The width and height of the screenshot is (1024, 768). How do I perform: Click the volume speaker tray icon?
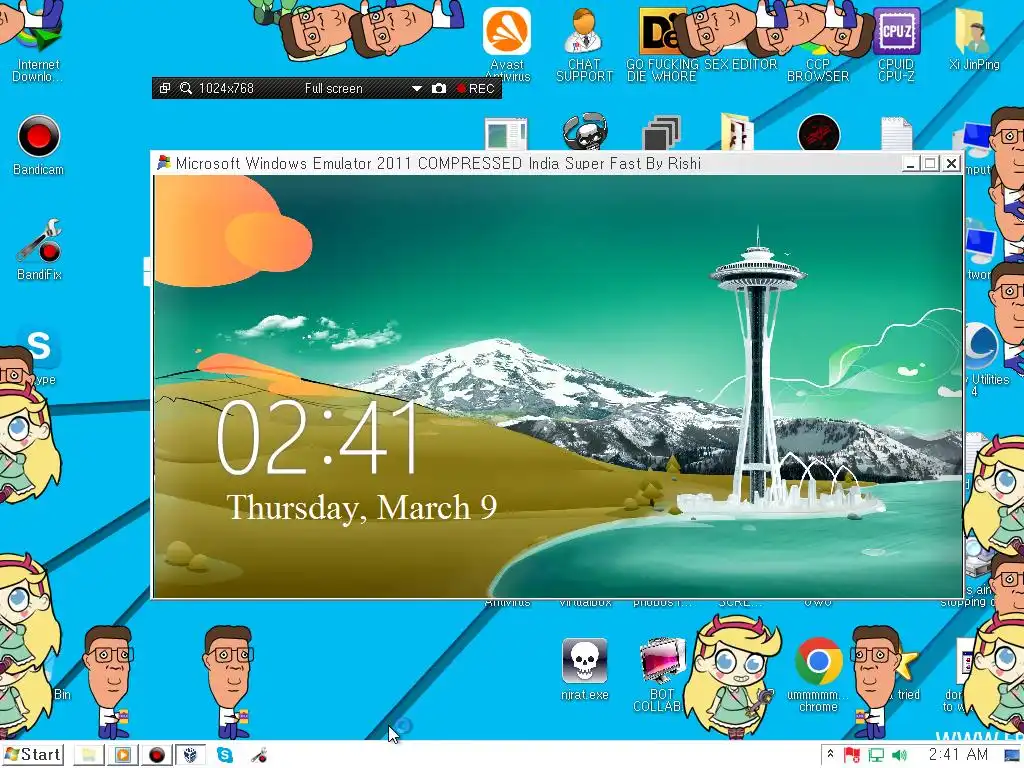coord(899,756)
